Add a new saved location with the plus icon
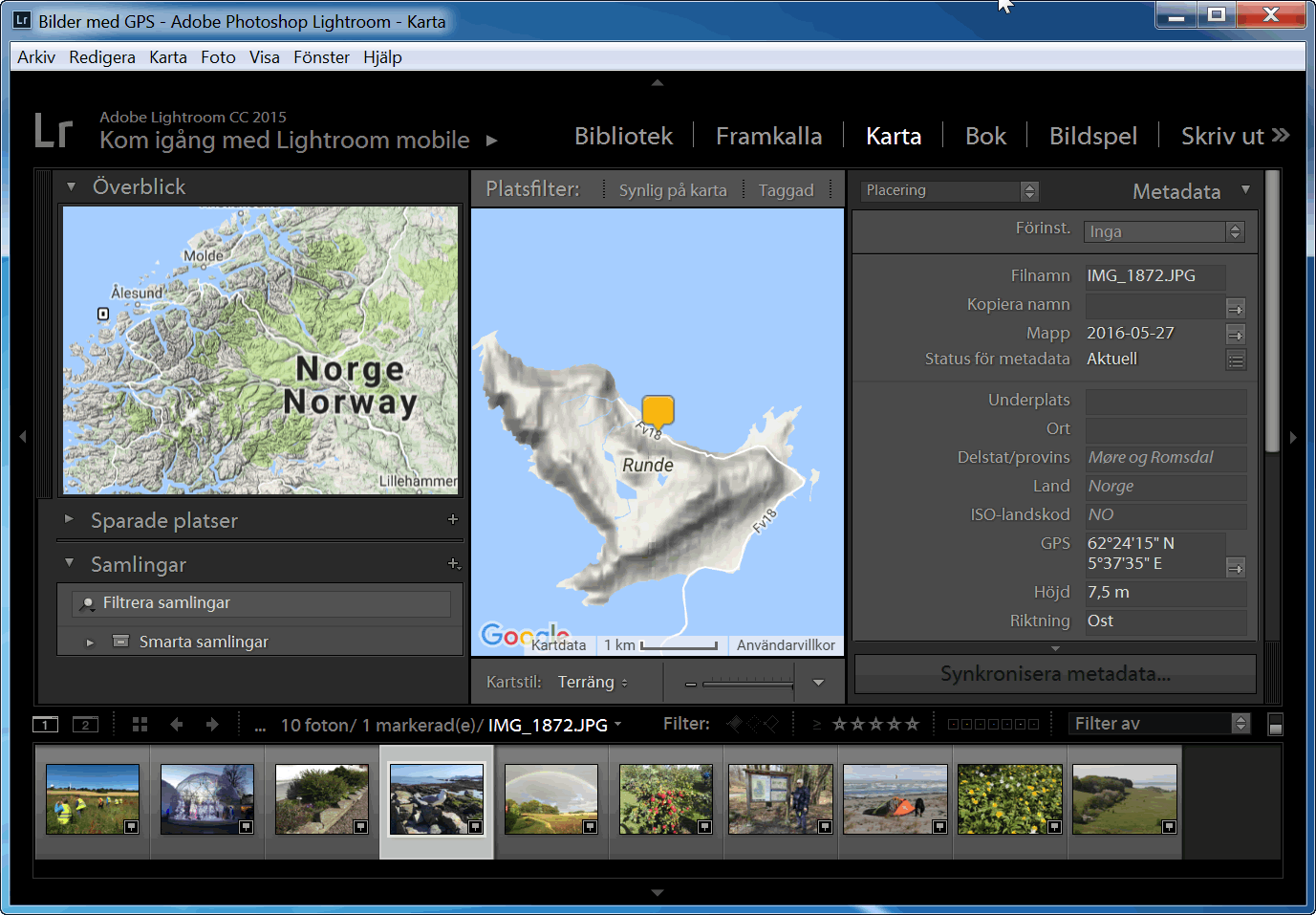Image resolution: width=1316 pixels, height=915 pixels. (x=453, y=519)
